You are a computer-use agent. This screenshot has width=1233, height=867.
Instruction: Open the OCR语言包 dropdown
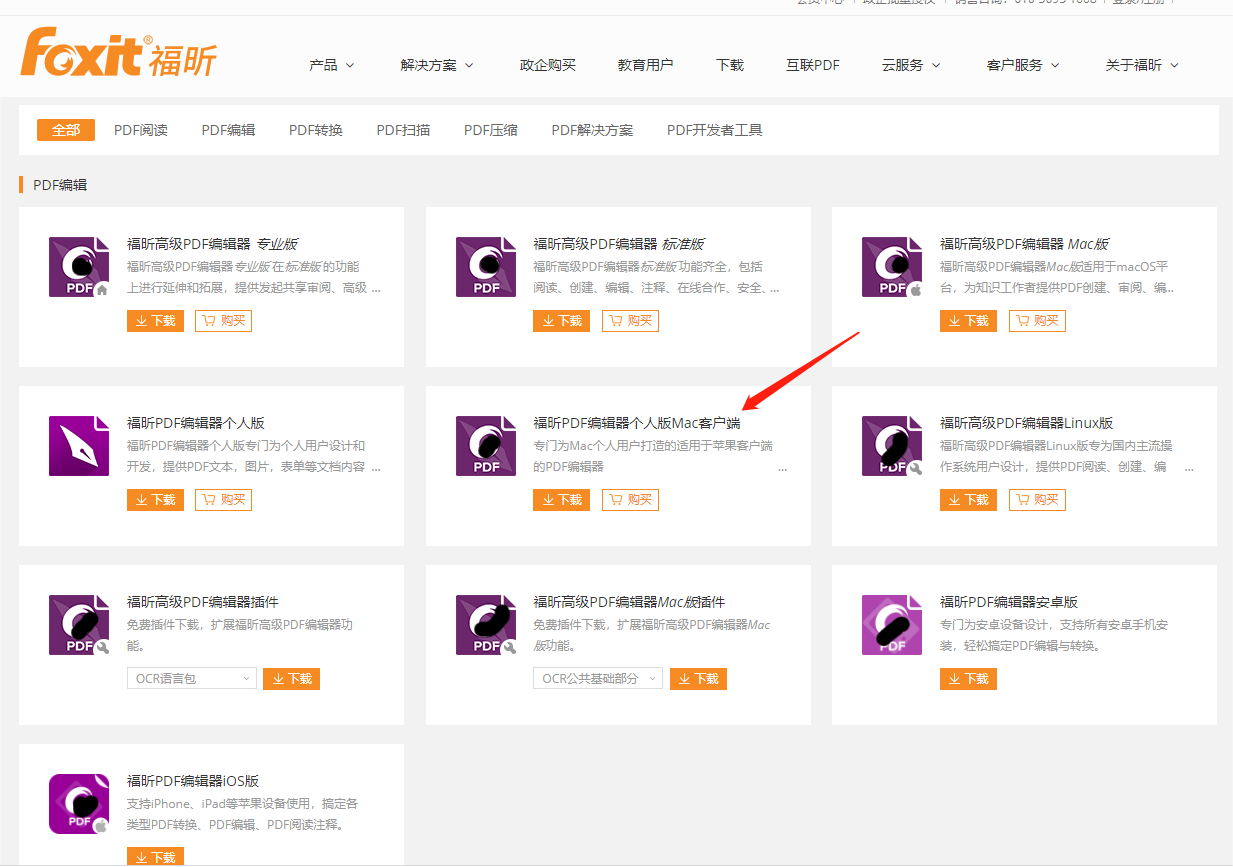point(192,679)
